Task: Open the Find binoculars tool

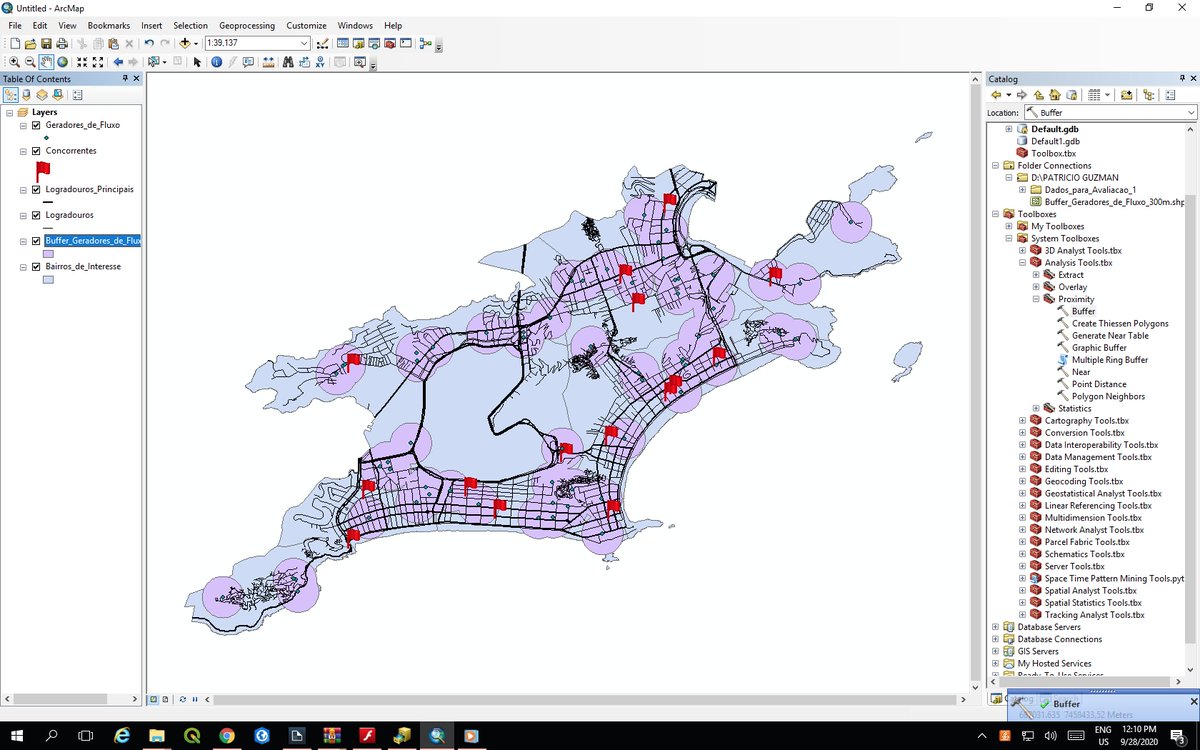Action: (288, 62)
